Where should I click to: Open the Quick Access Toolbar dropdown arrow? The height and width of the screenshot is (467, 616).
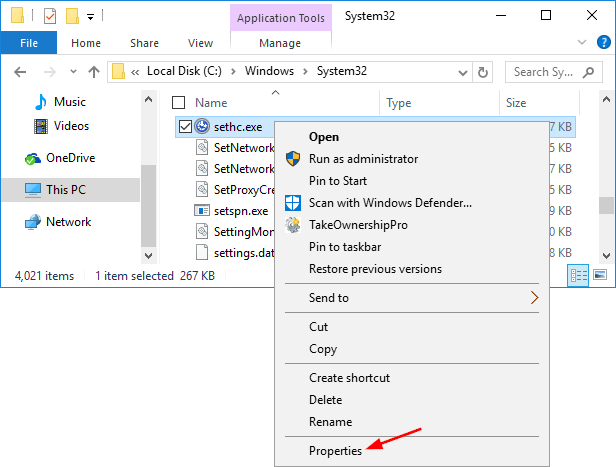click(90, 17)
